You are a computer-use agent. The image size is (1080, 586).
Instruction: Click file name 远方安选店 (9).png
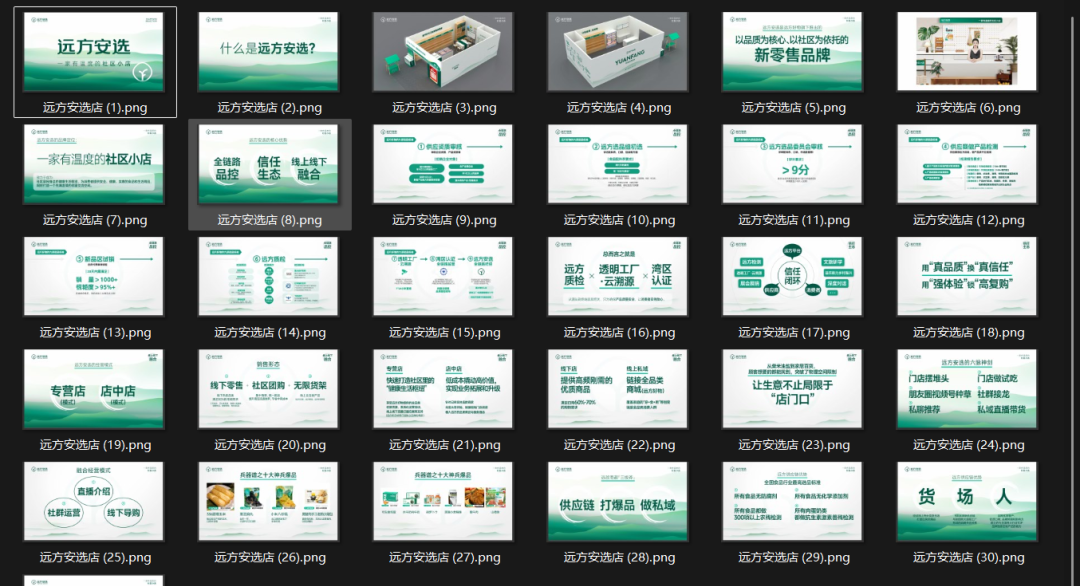[444, 220]
